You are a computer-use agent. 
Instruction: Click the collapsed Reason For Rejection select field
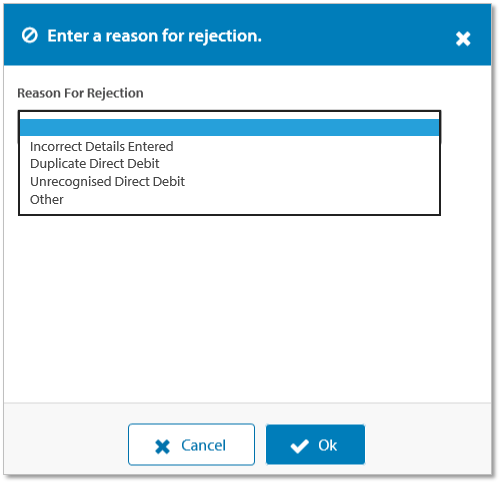(x=229, y=115)
